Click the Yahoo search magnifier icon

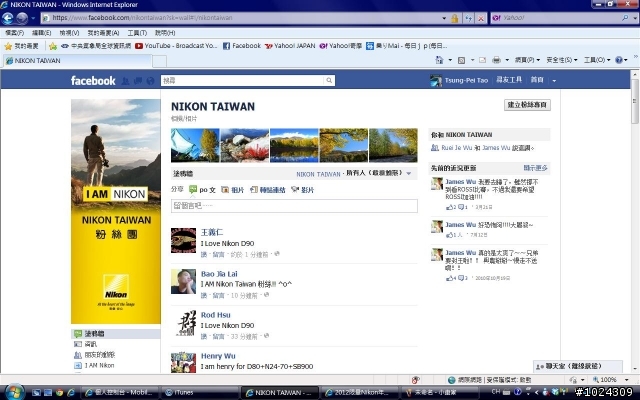625,18
